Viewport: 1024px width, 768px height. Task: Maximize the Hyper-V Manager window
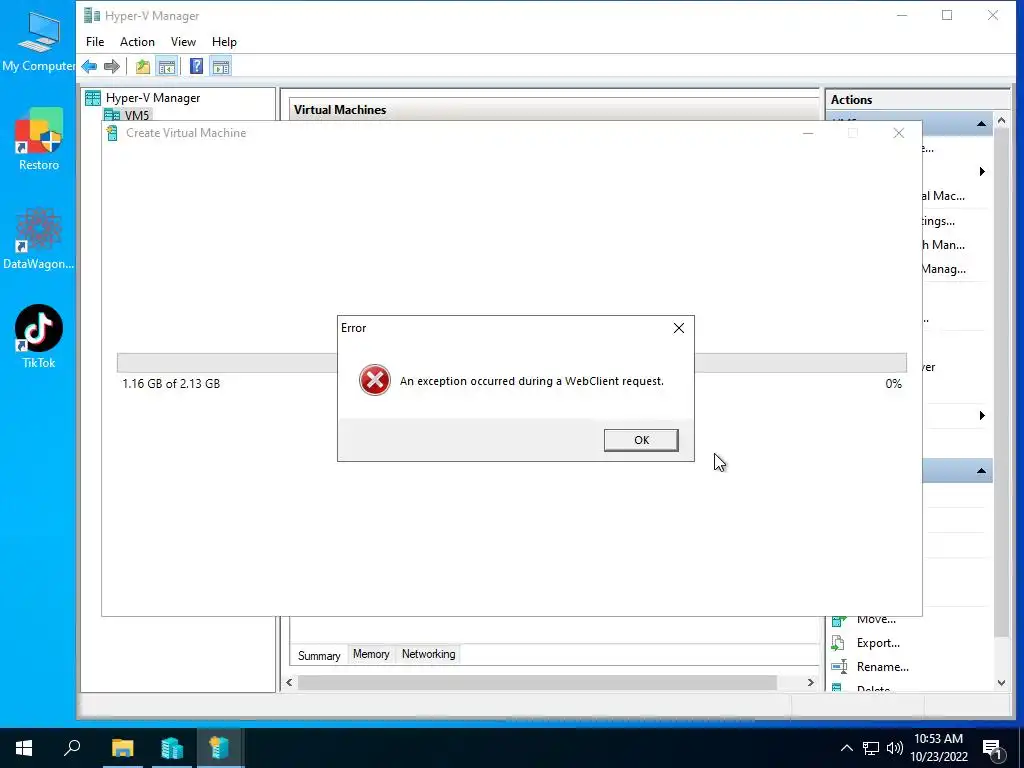(947, 16)
